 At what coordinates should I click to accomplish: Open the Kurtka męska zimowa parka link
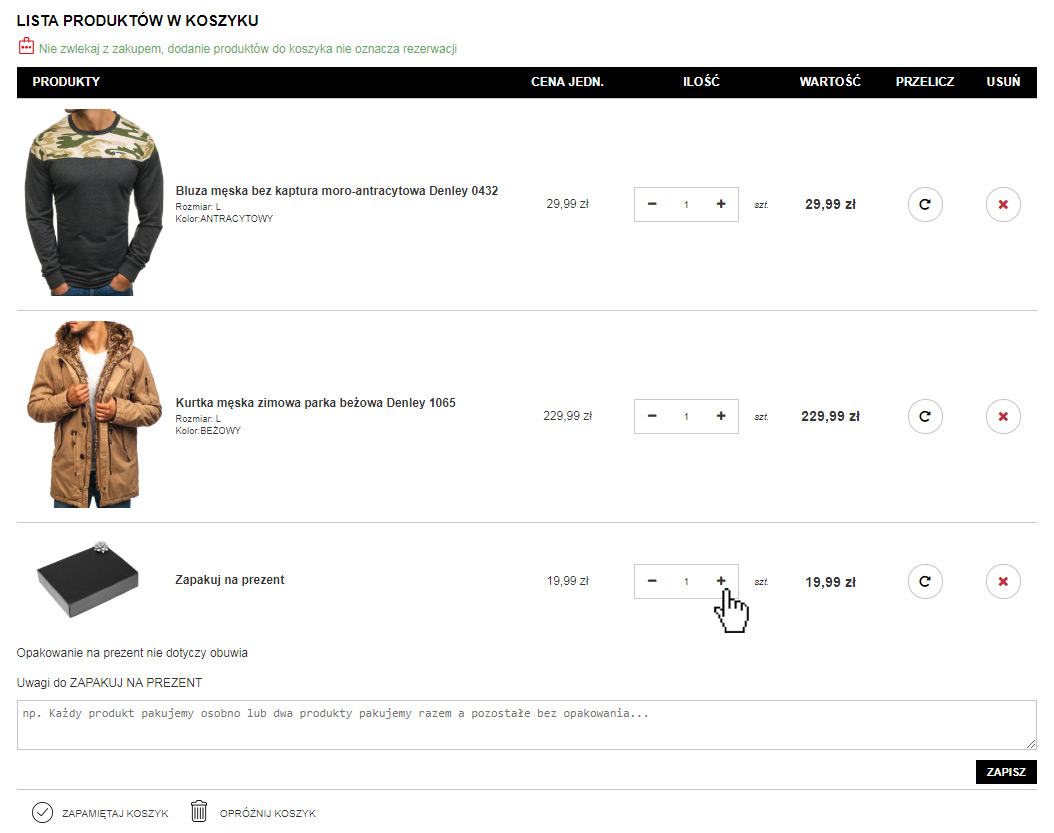pyautogui.click(x=315, y=403)
